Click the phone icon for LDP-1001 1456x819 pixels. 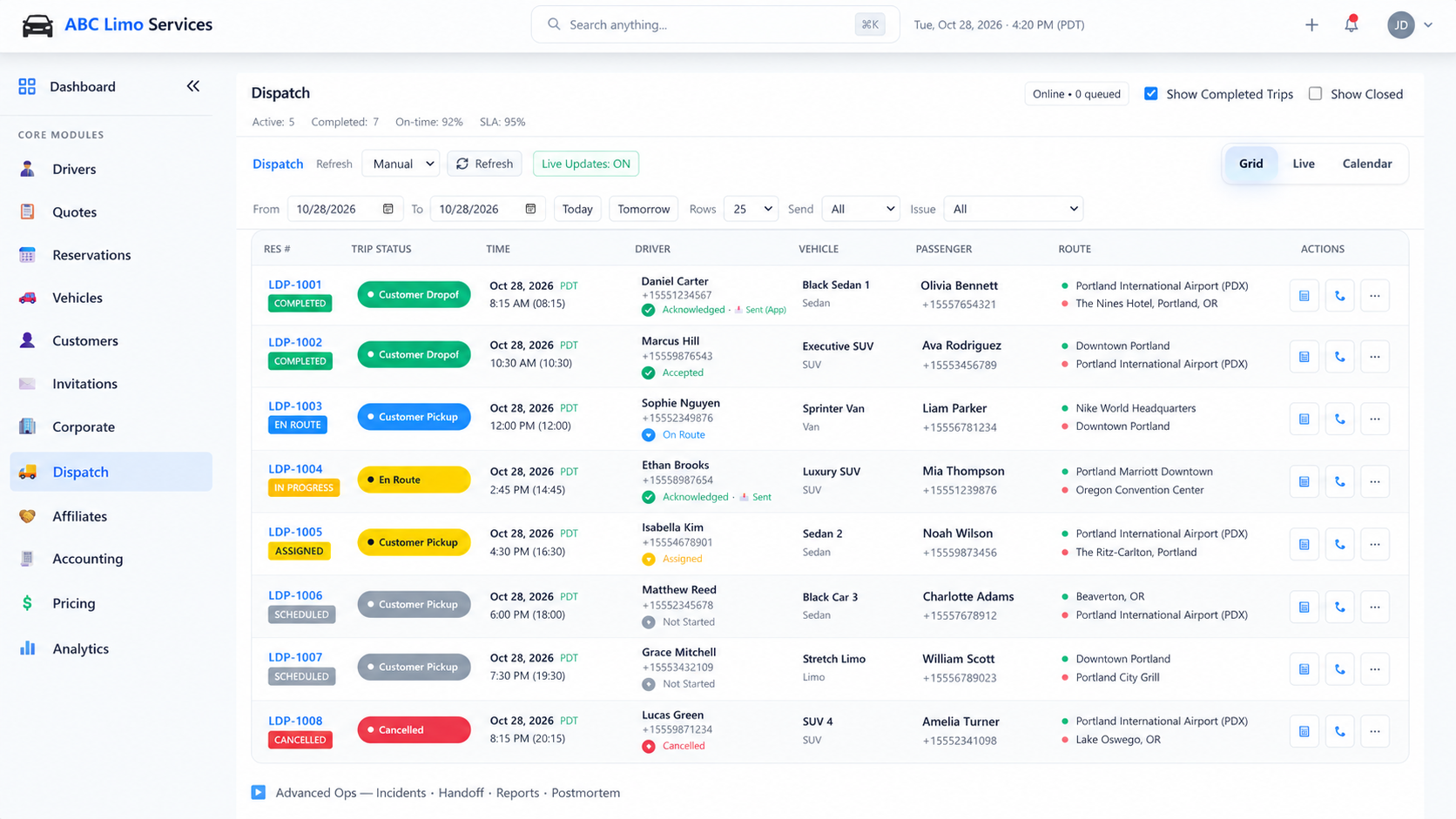pos(1339,296)
